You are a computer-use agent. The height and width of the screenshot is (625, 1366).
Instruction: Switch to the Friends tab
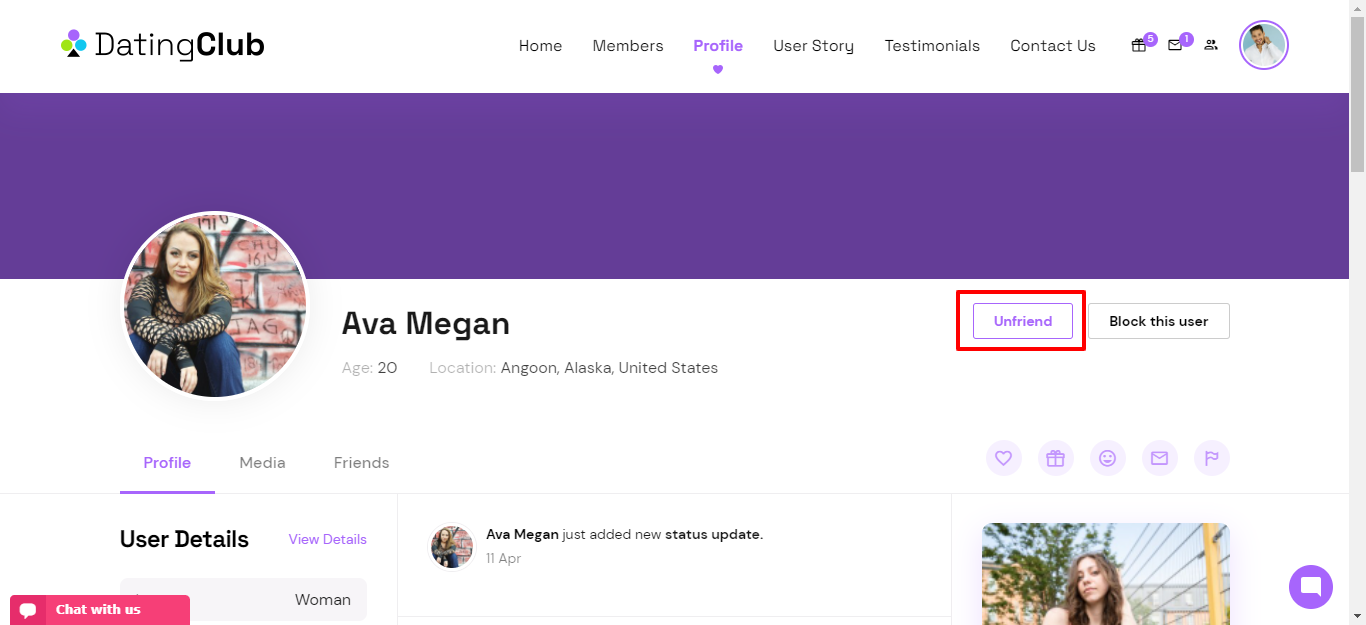click(361, 463)
